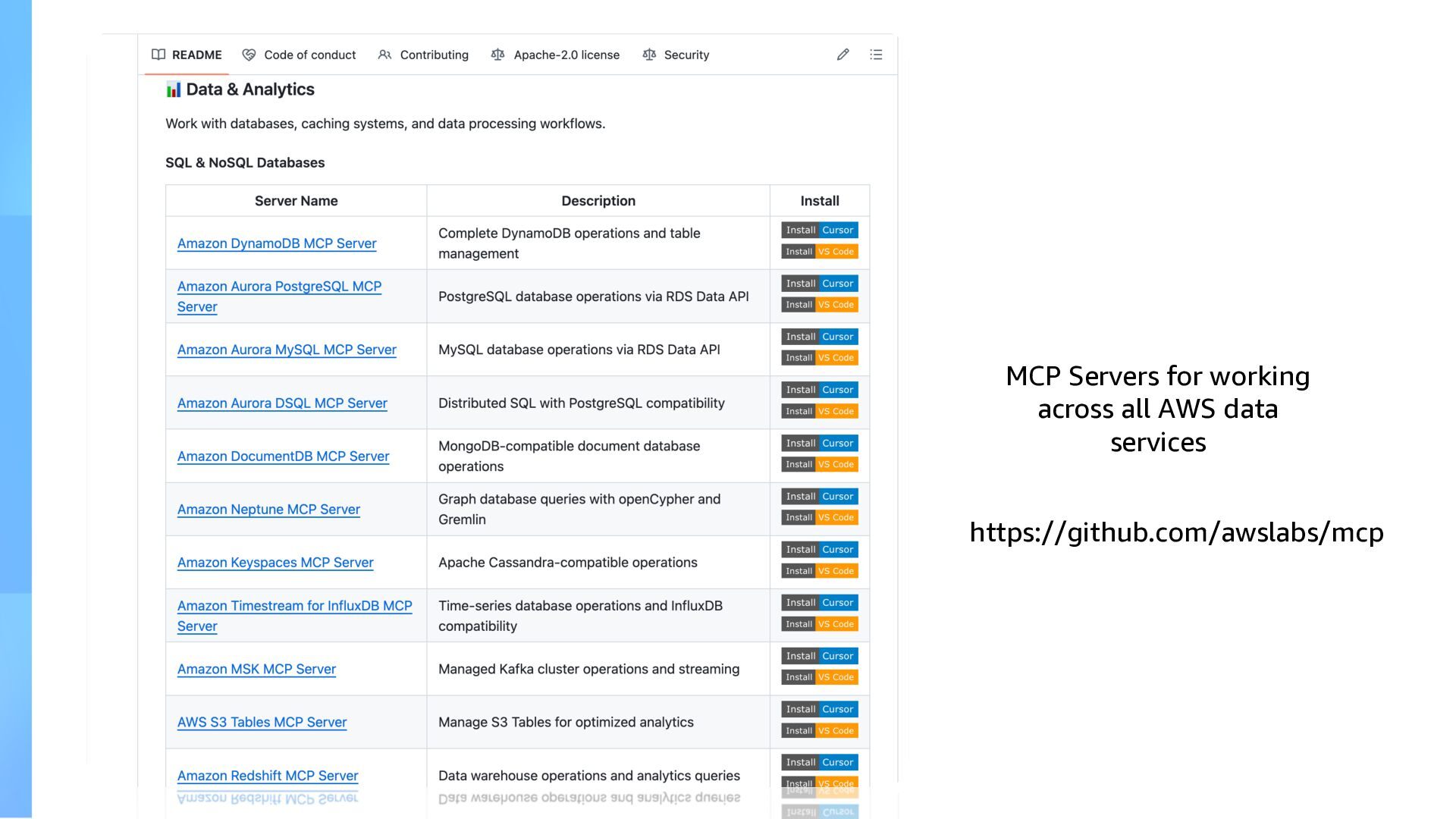Open Amazon Redshift MCP Server link

click(268, 776)
